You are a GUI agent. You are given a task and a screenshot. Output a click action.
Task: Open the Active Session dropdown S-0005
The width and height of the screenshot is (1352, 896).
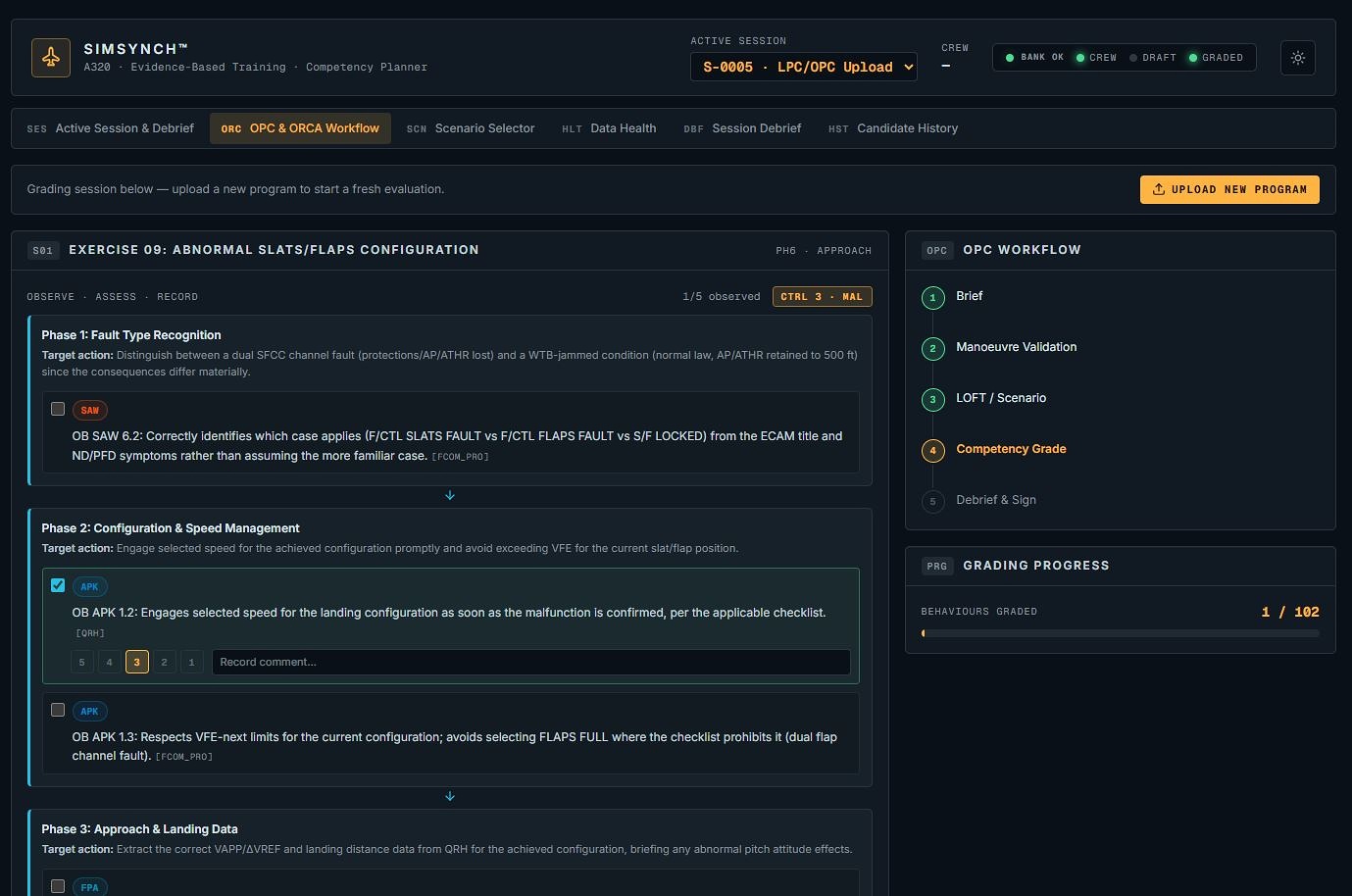804,67
